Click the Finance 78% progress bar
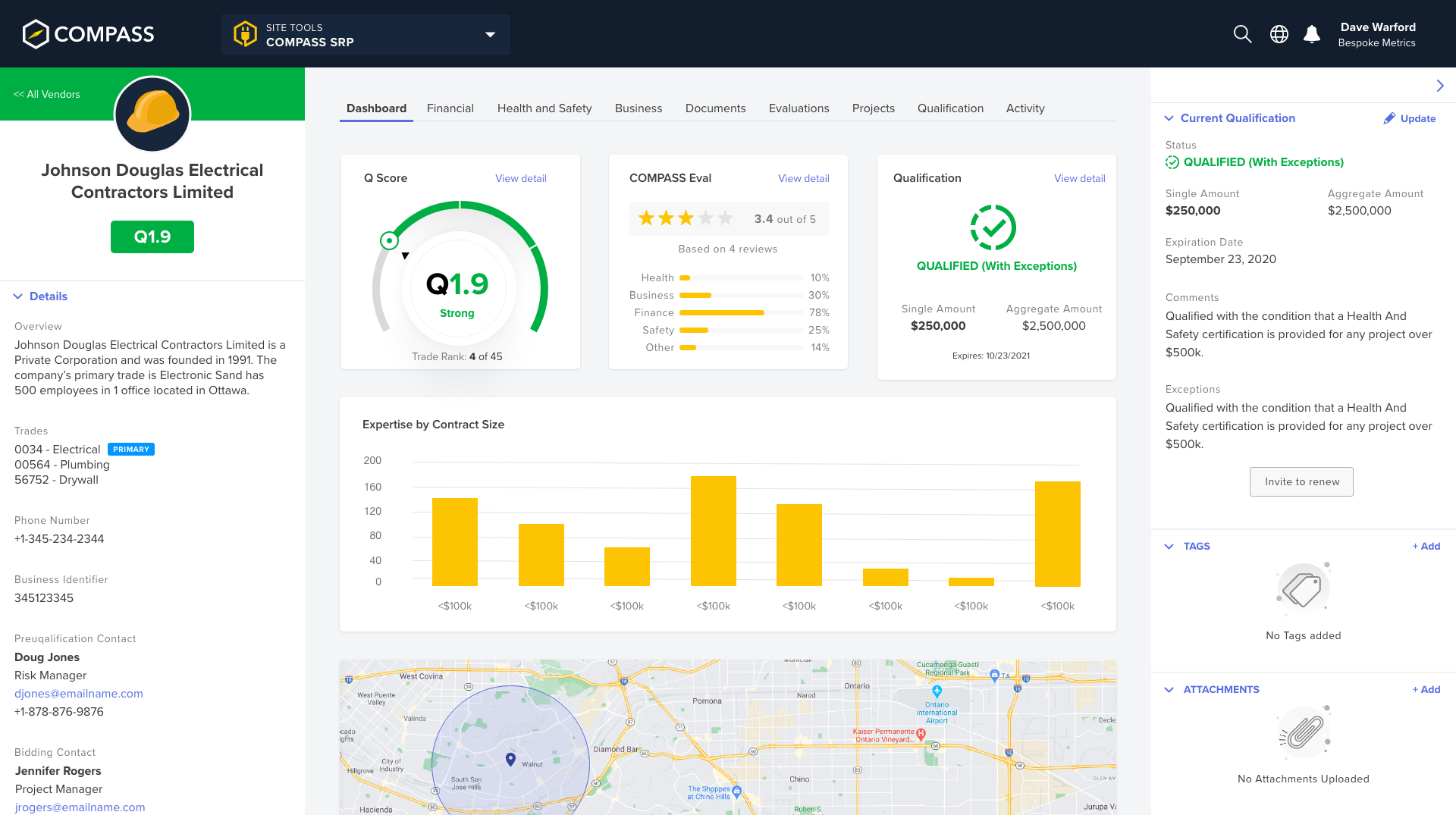1456x815 pixels. pyautogui.click(x=741, y=312)
